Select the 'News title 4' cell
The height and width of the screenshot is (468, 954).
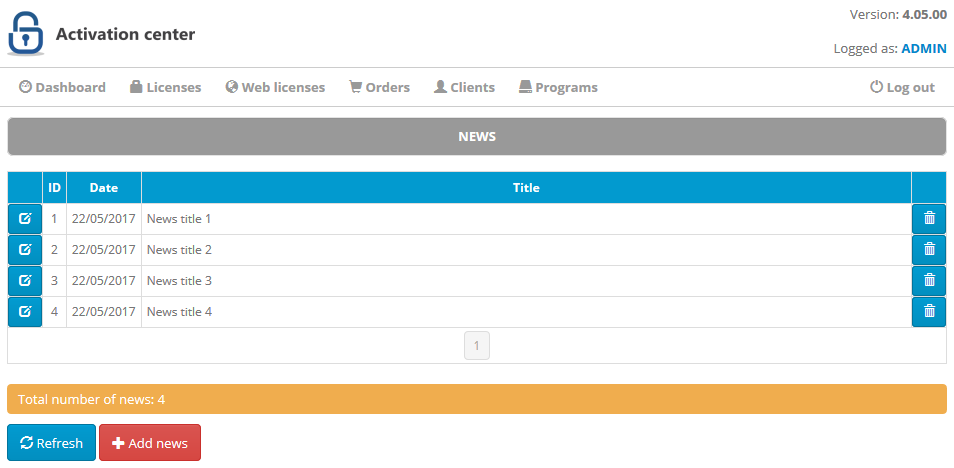point(526,312)
